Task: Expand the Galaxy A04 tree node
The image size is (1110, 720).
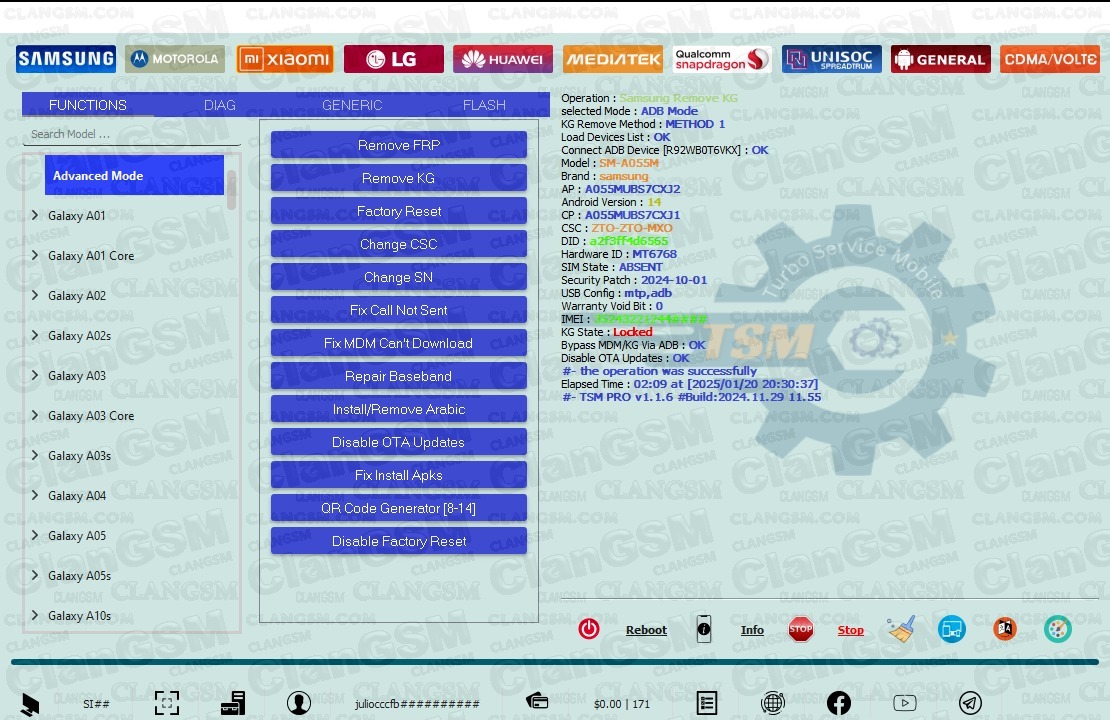Action: 35,496
